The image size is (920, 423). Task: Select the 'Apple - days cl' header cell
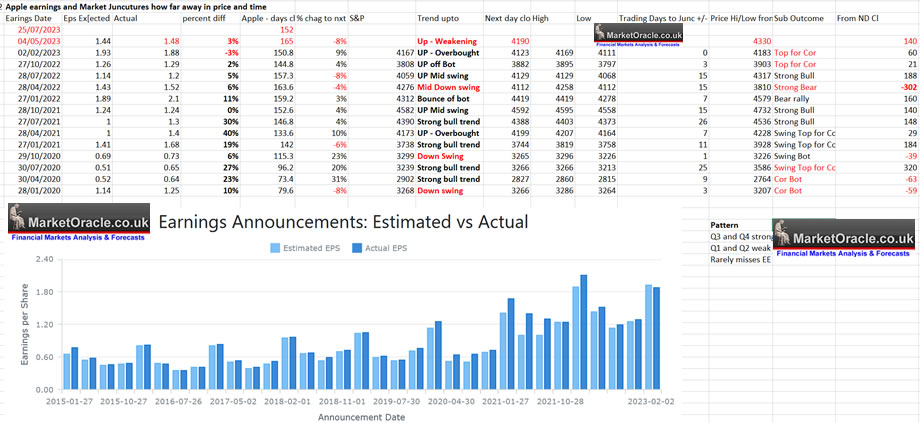coord(268,19)
